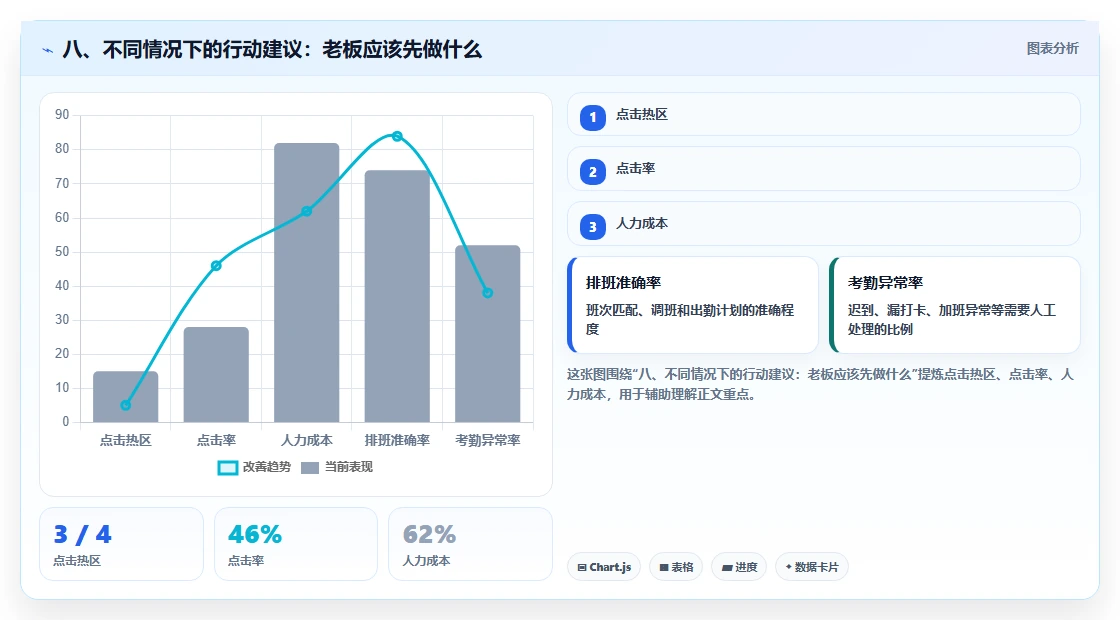The height and width of the screenshot is (620, 1120).
Task: Click the 排班准确率 bar in chart
Action: [397, 296]
